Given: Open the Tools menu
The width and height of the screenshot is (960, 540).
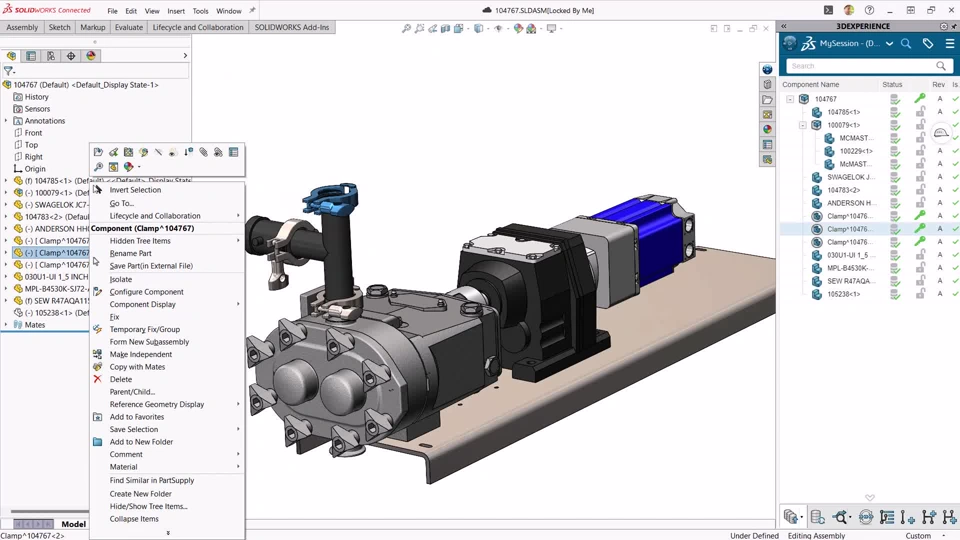Looking at the screenshot, I should [x=200, y=11].
